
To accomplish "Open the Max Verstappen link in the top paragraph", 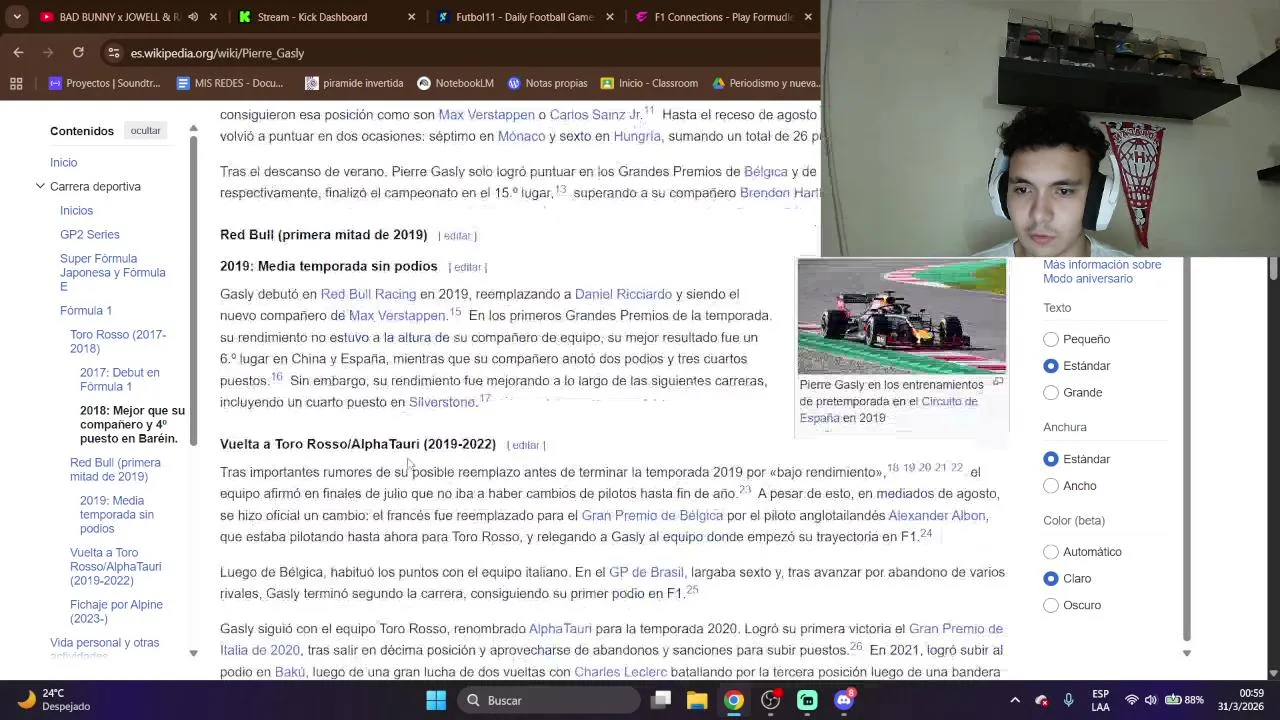I will pos(486,115).
